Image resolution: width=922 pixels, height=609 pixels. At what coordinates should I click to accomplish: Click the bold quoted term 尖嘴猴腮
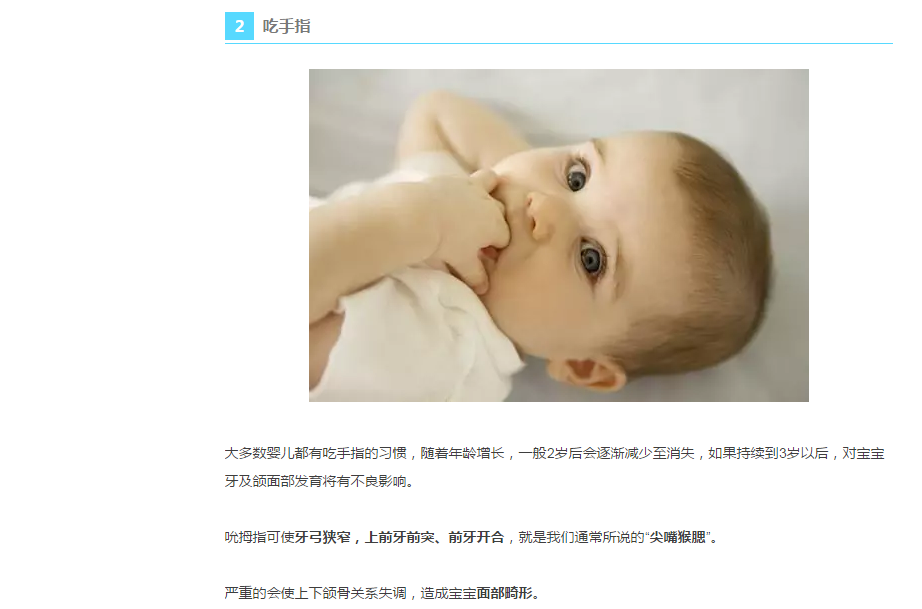click(x=677, y=537)
